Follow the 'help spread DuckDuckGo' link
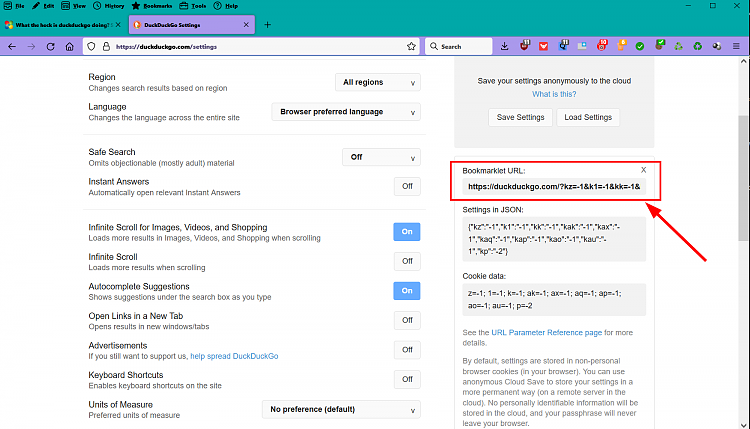750x429 pixels. [234, 356]
